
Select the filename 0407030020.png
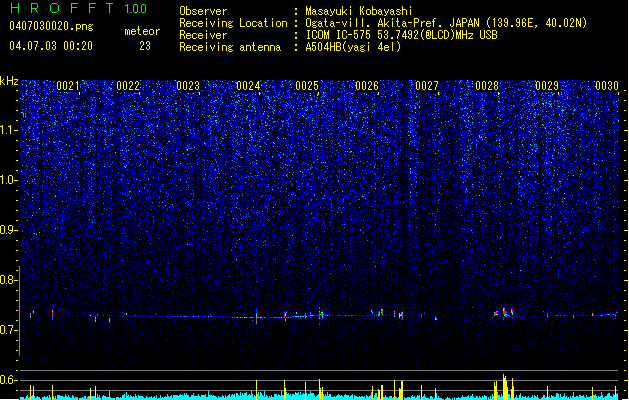point(51,26)
